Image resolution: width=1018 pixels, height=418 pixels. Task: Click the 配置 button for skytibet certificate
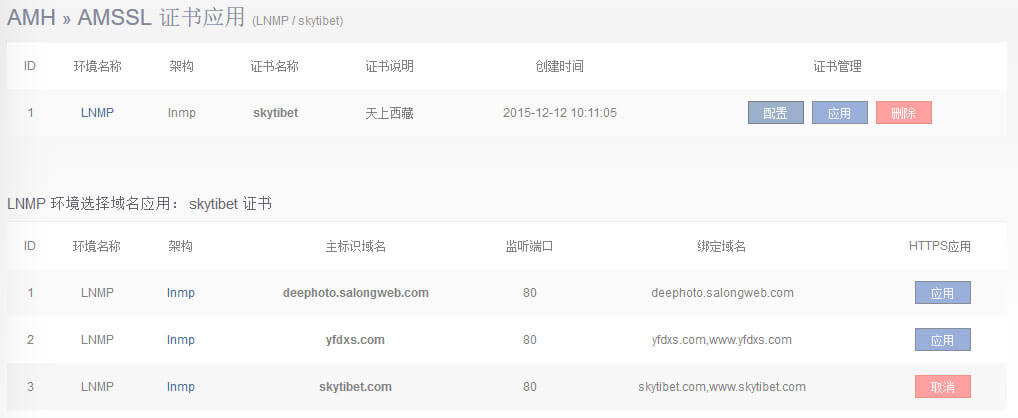(775, 113)
